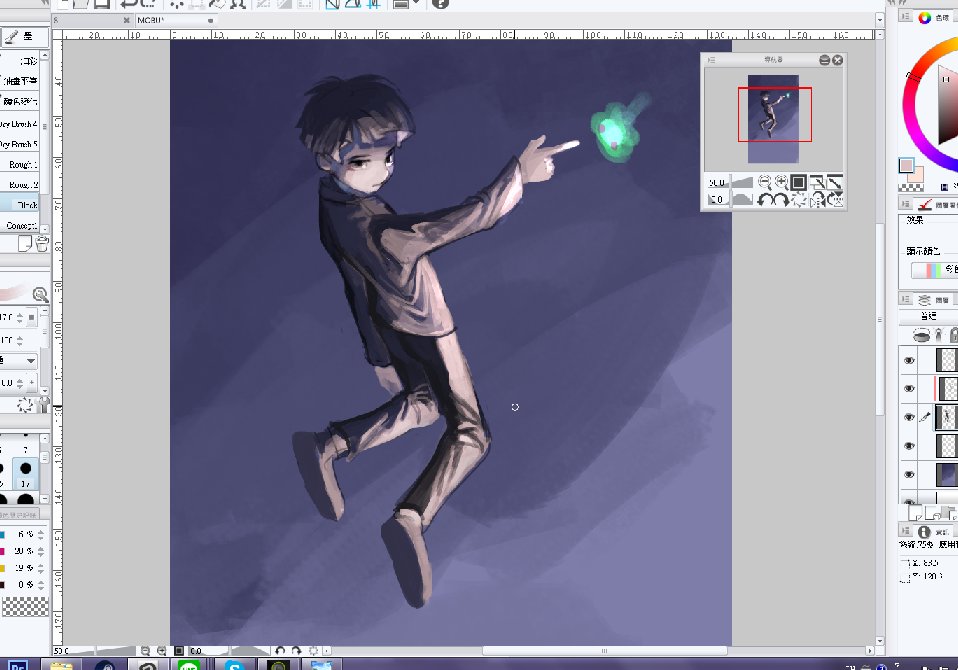Hide the topmost layer with its eye icon
Viewport: 958px width, 670px height.
(909, 360)
